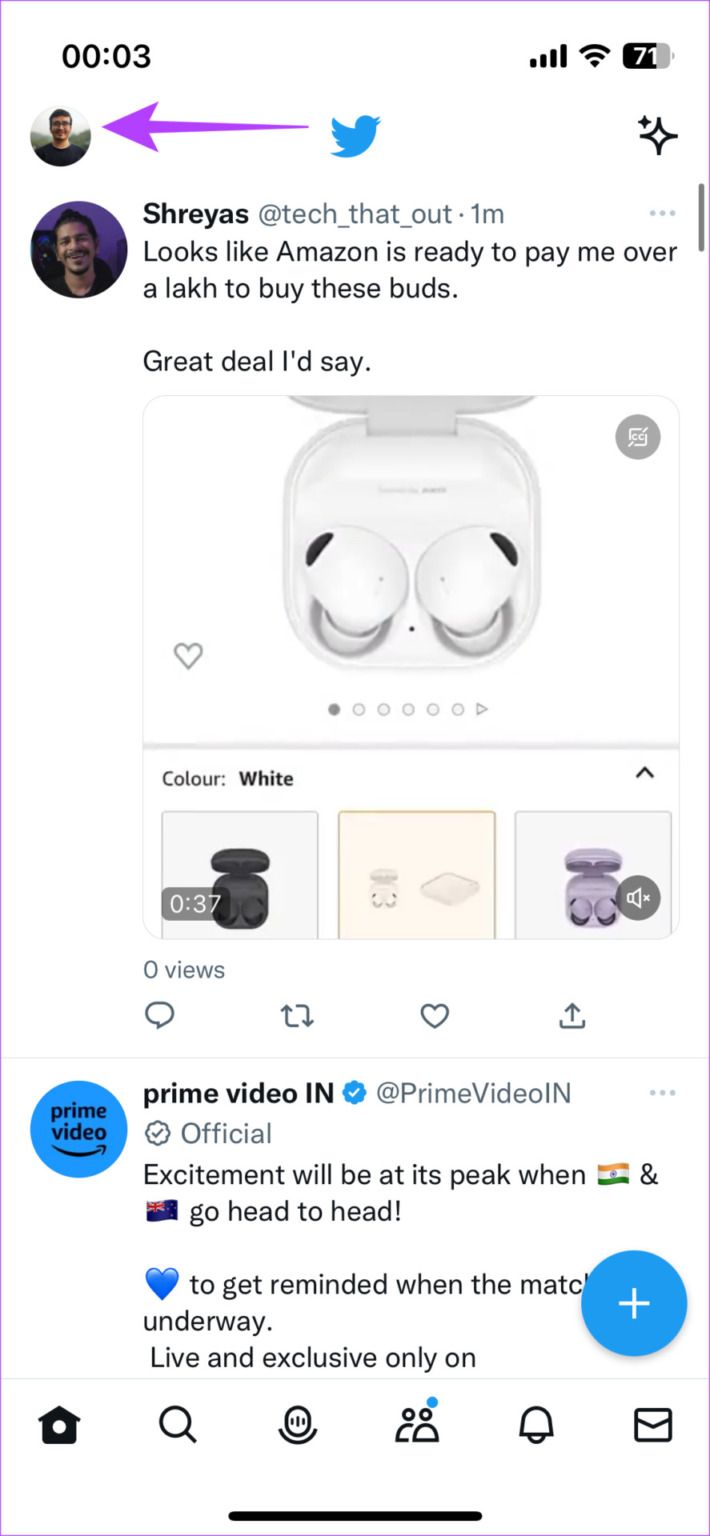The image size is (710, 1536).
Task: Compose a new tweet with plus button
Action: click(x=634, y=1303)
